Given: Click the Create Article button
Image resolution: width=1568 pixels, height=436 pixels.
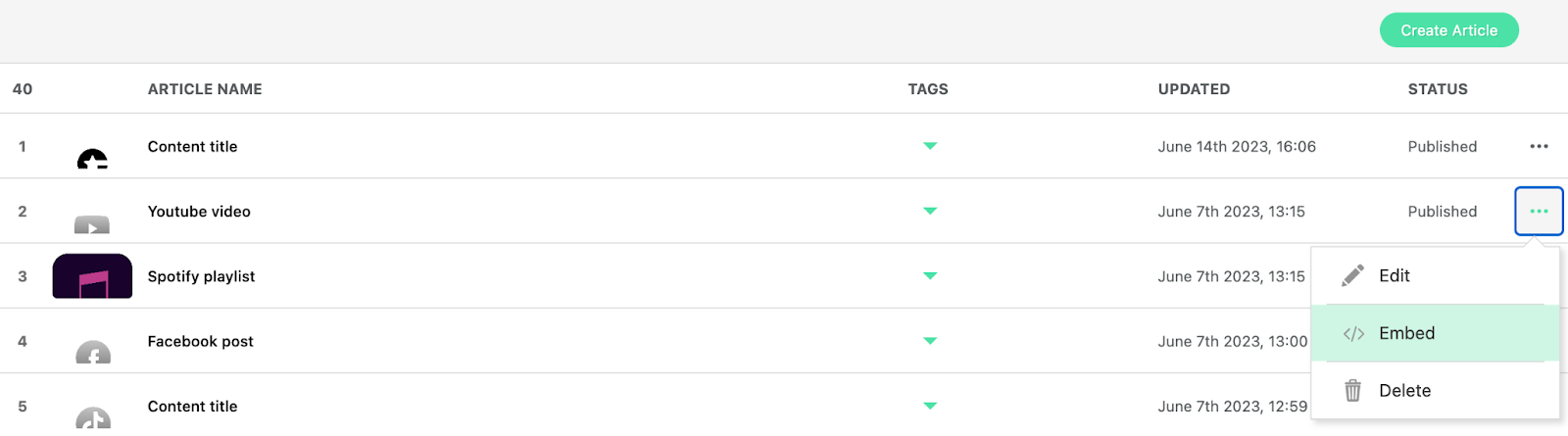Looking at the screenshot, I should 1448,30.
